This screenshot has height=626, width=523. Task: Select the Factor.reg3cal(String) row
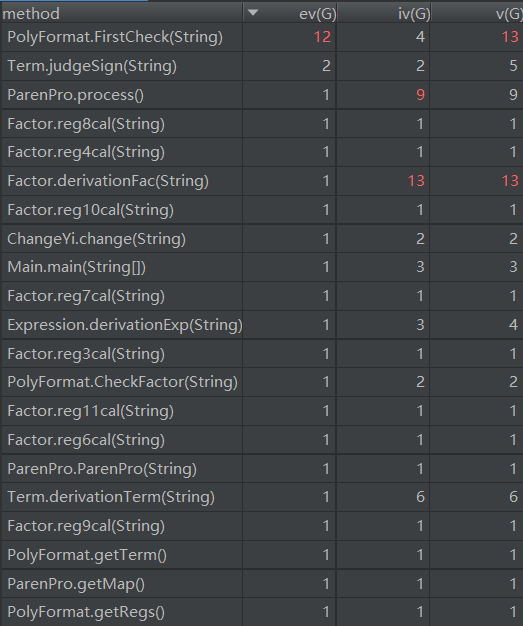262,354
